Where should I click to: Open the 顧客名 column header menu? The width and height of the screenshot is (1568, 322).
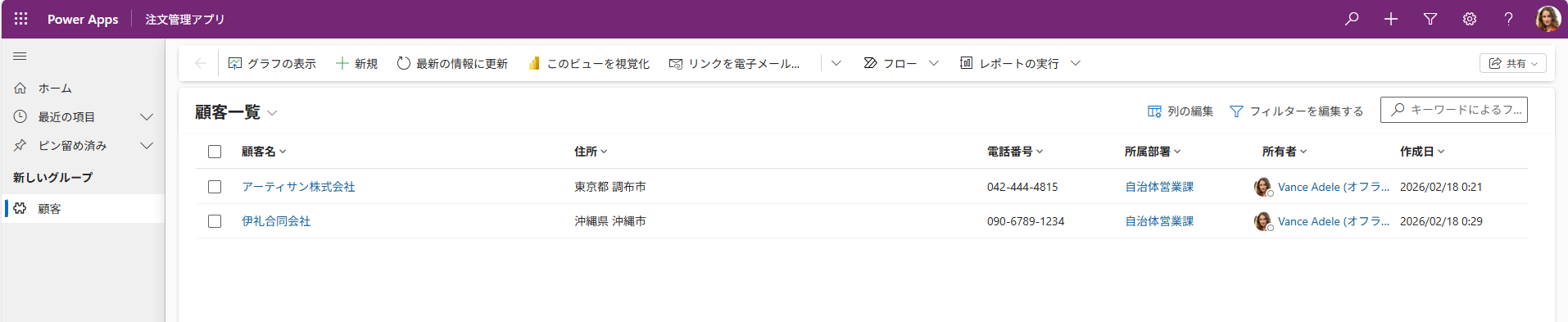pos(264,152)
